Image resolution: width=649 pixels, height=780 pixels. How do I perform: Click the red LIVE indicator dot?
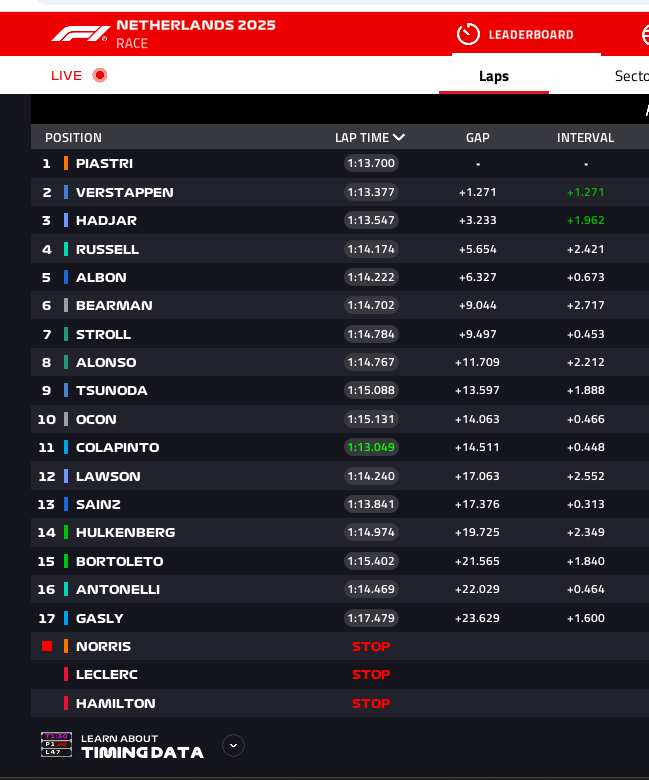click(x=99, y=75)
